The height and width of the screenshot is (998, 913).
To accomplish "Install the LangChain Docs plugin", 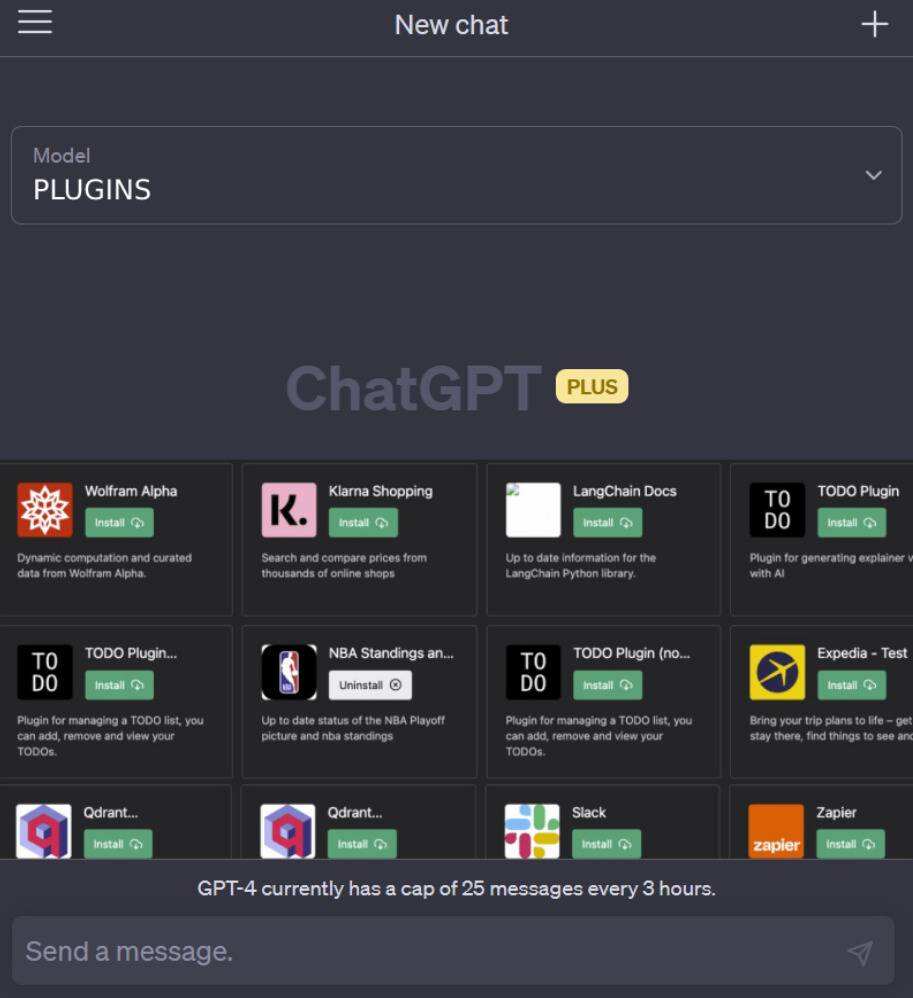I will coord(607,523).
